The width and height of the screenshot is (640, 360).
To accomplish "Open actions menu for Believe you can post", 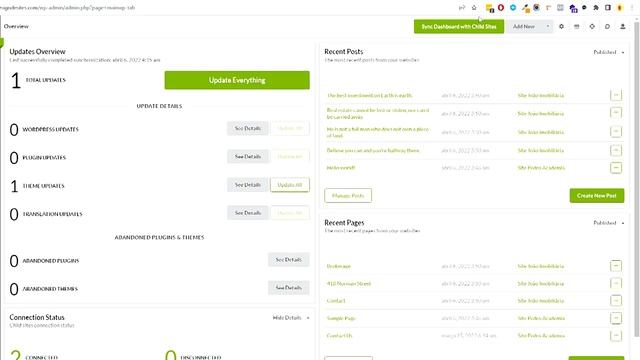I will point(616,150).
